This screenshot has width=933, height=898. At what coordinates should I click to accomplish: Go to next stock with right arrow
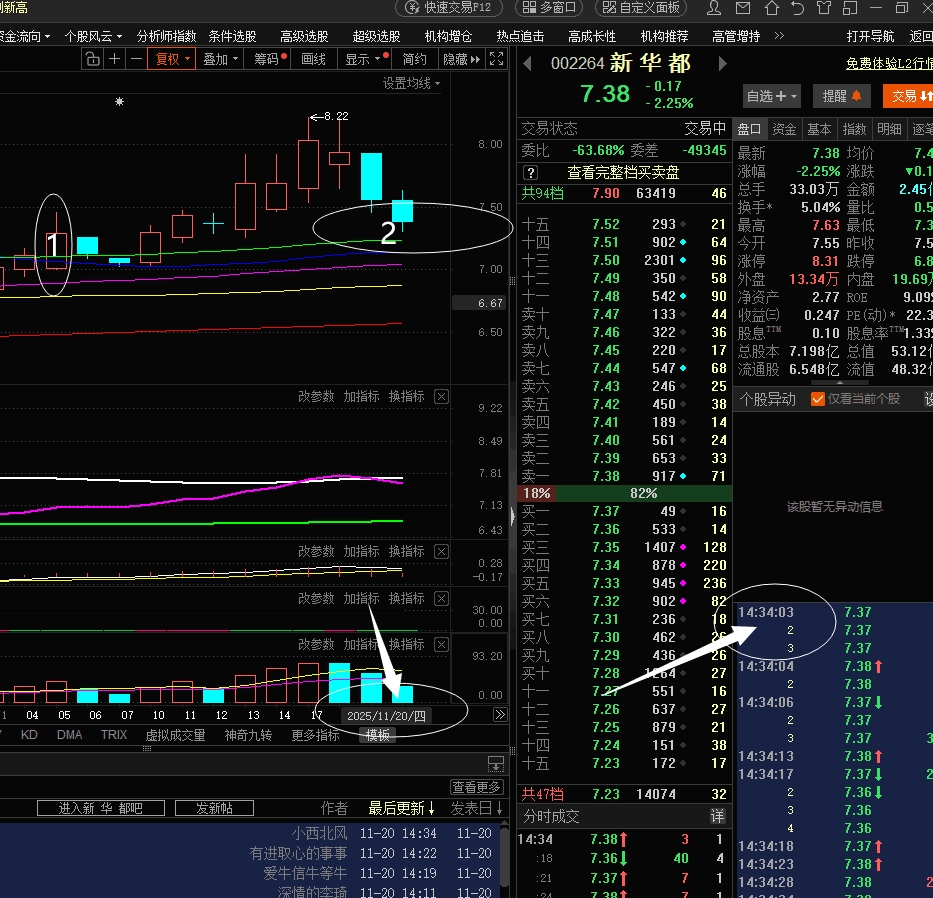(x=722, y=63)
